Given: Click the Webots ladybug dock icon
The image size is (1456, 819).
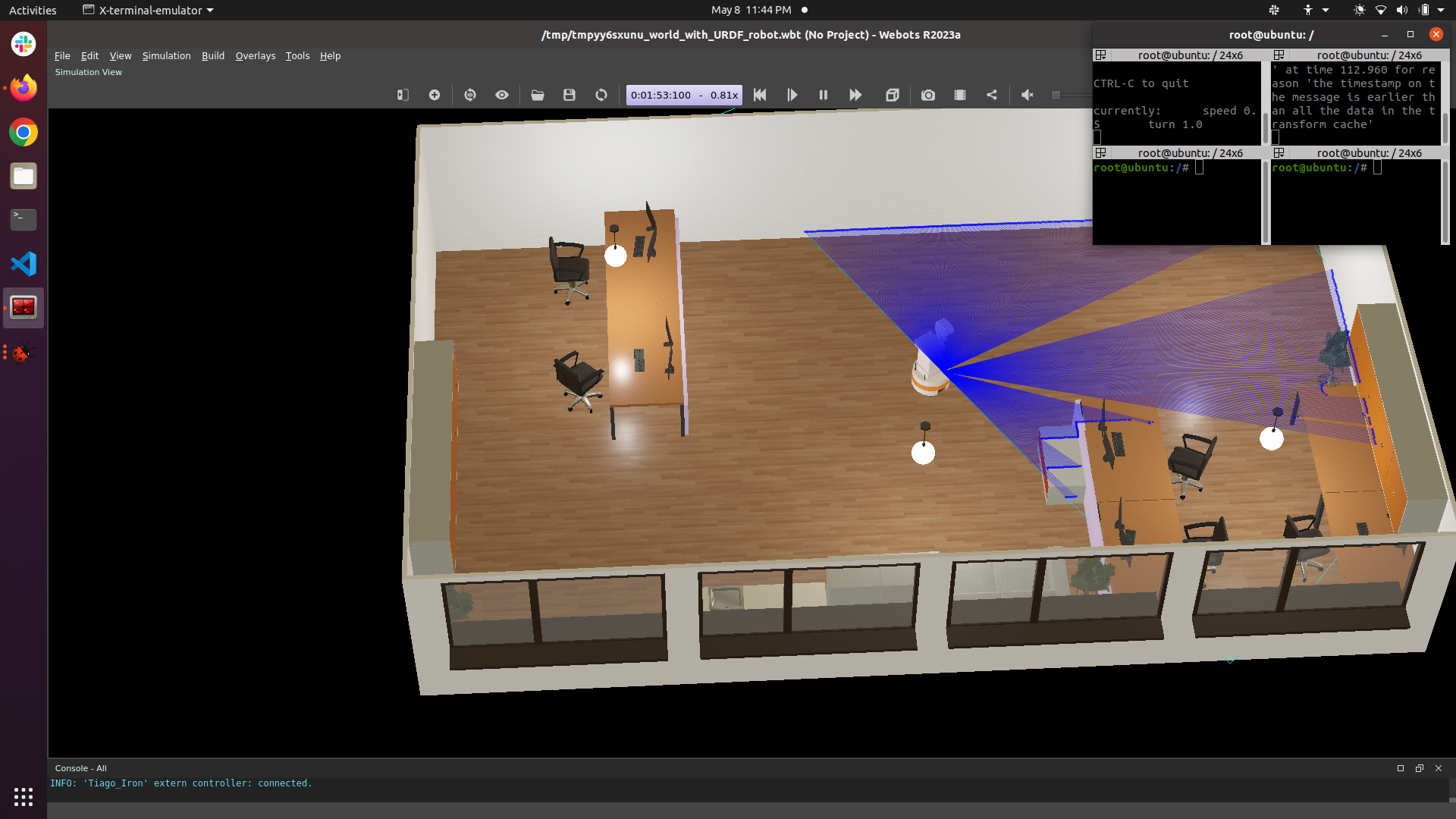Looking at the screenshot, I should tap(24, 352).
